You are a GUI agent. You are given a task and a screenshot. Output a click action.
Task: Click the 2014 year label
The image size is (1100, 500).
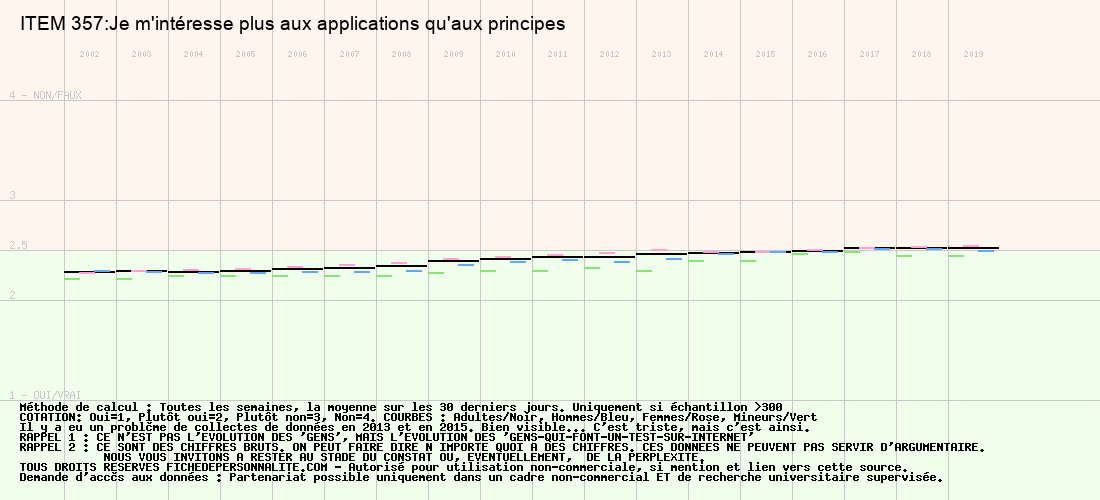coord(713,54)
